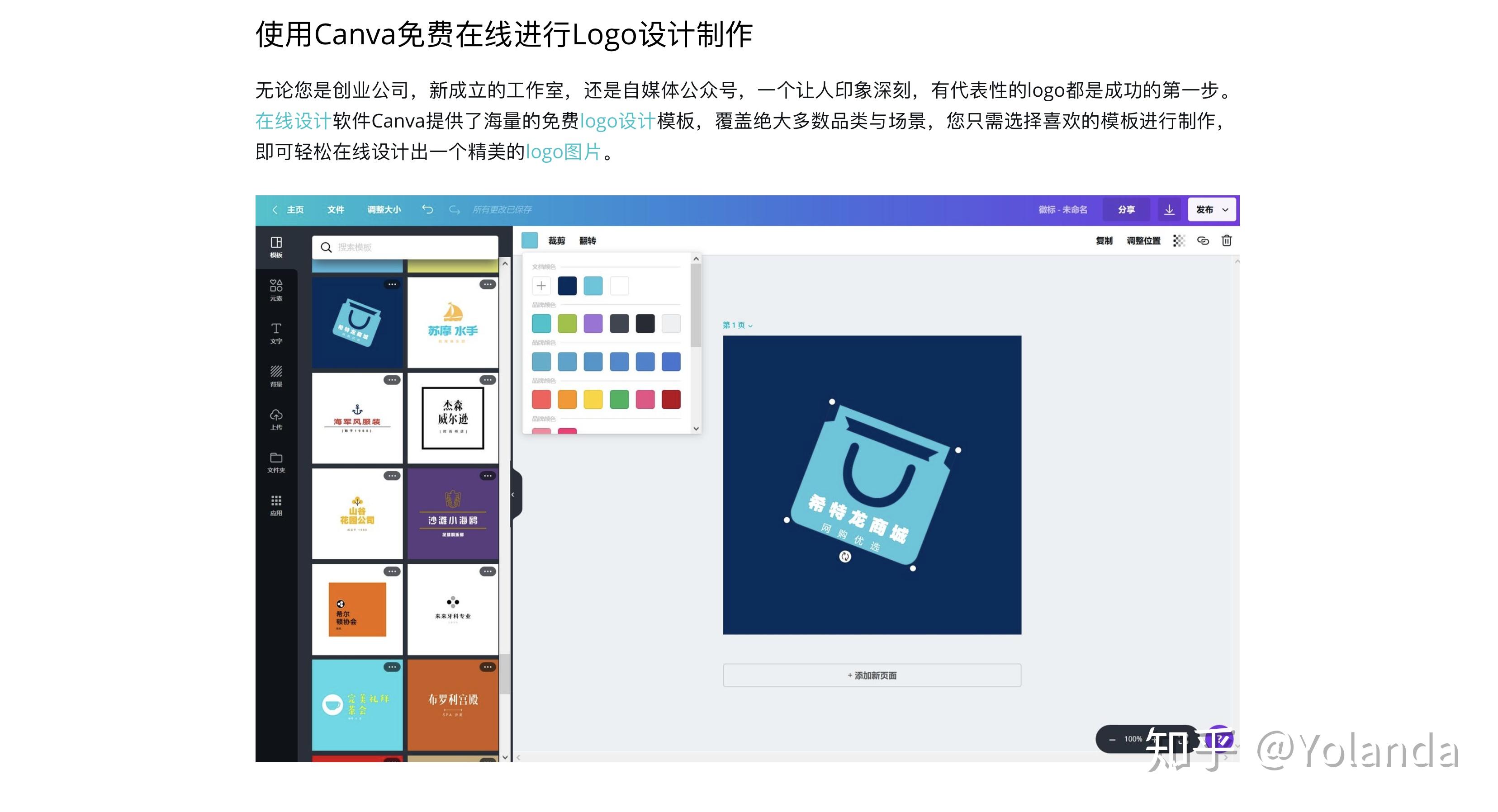The image size is (1498, 812).
Task: Pick the orange color swatch
Action: click(567, 399)
